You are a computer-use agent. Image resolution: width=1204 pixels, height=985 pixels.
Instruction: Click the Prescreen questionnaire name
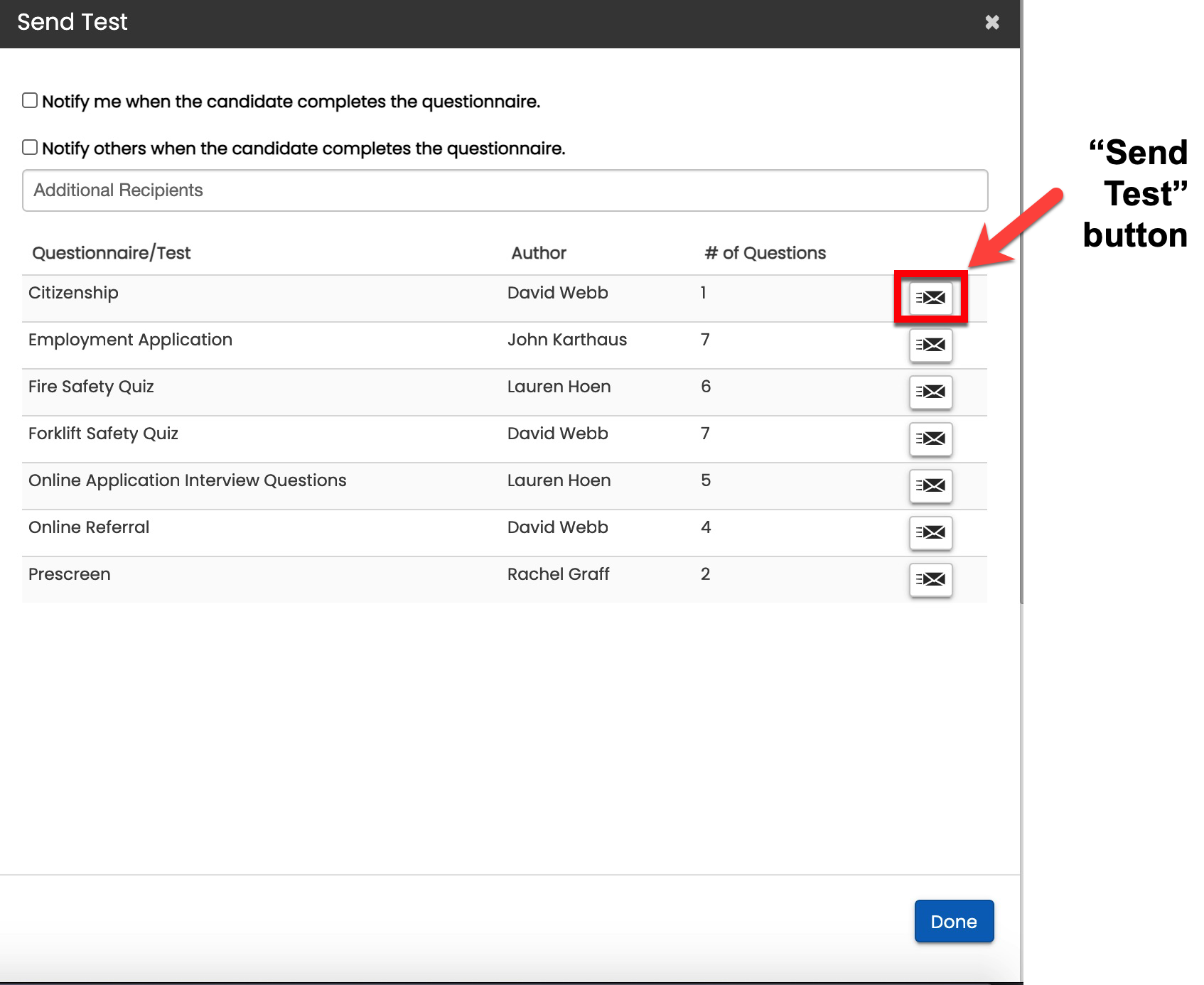[x=70, y=574]
